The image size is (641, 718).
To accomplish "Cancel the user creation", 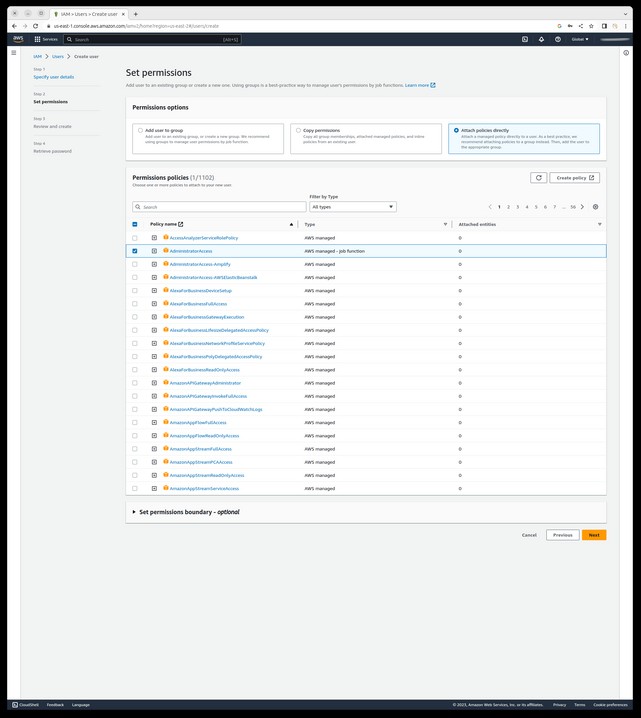I will [x=529, y=535].
